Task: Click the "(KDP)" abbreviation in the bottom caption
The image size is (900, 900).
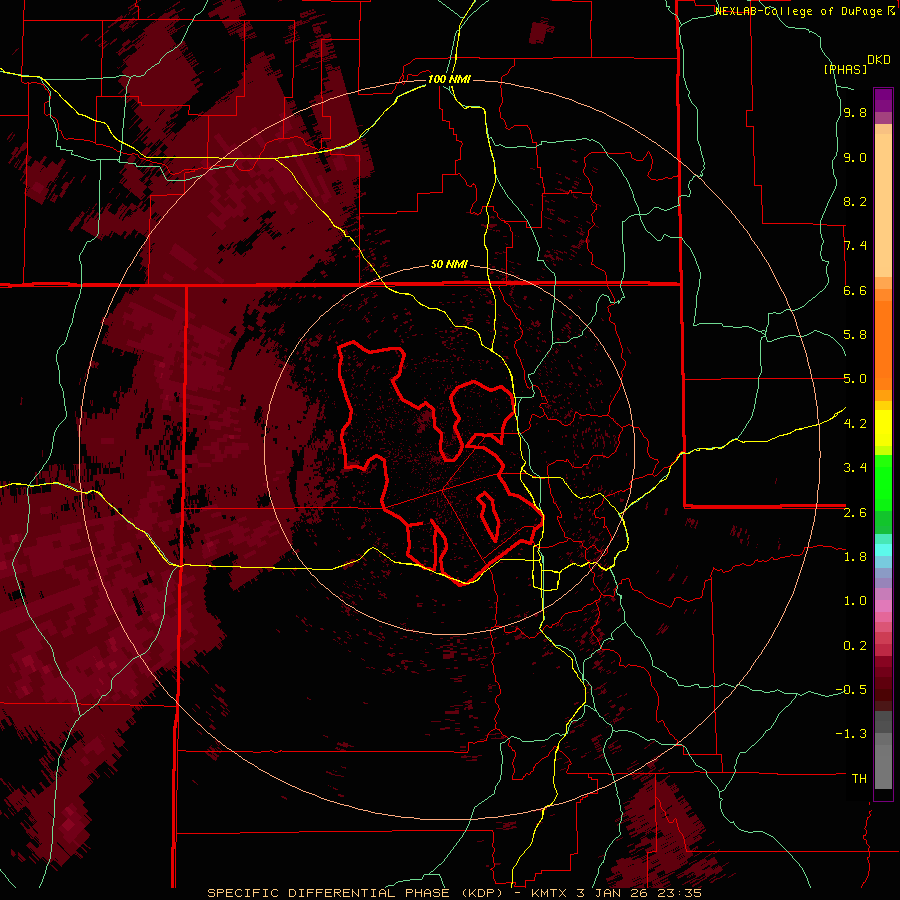Action: [483, 893]
